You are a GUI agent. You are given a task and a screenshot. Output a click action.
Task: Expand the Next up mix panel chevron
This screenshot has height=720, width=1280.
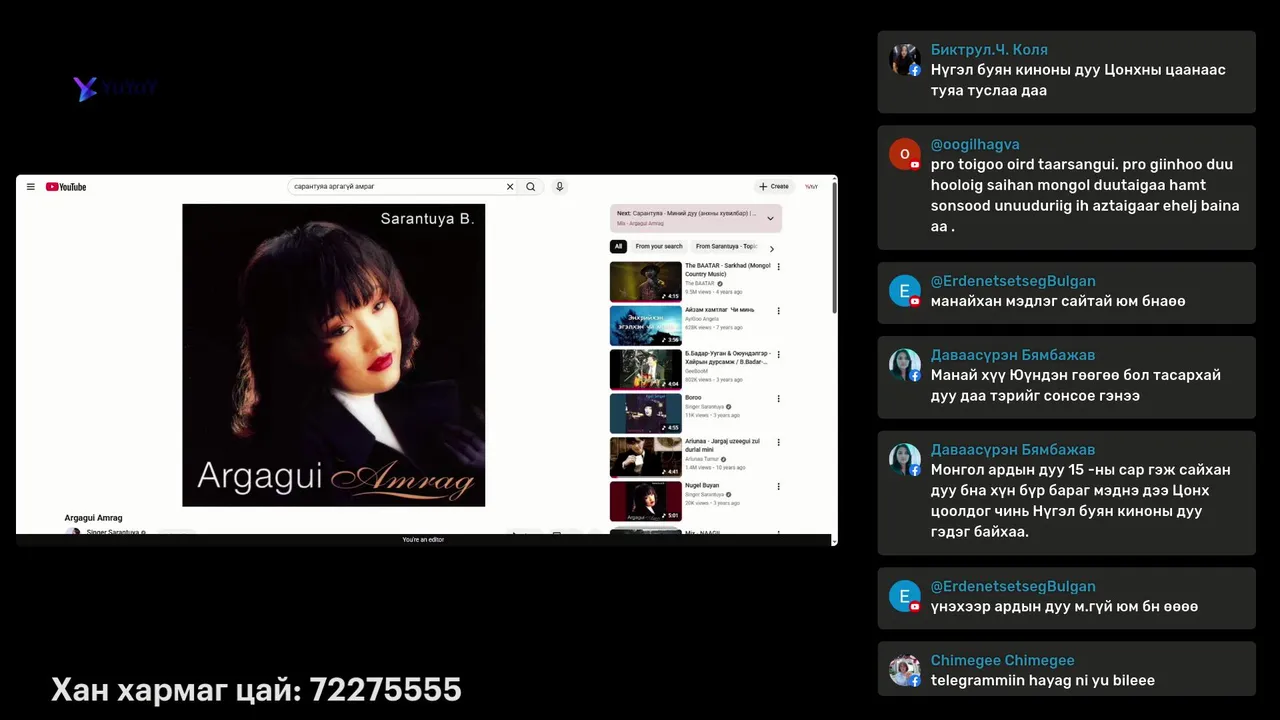coord(770,218)
